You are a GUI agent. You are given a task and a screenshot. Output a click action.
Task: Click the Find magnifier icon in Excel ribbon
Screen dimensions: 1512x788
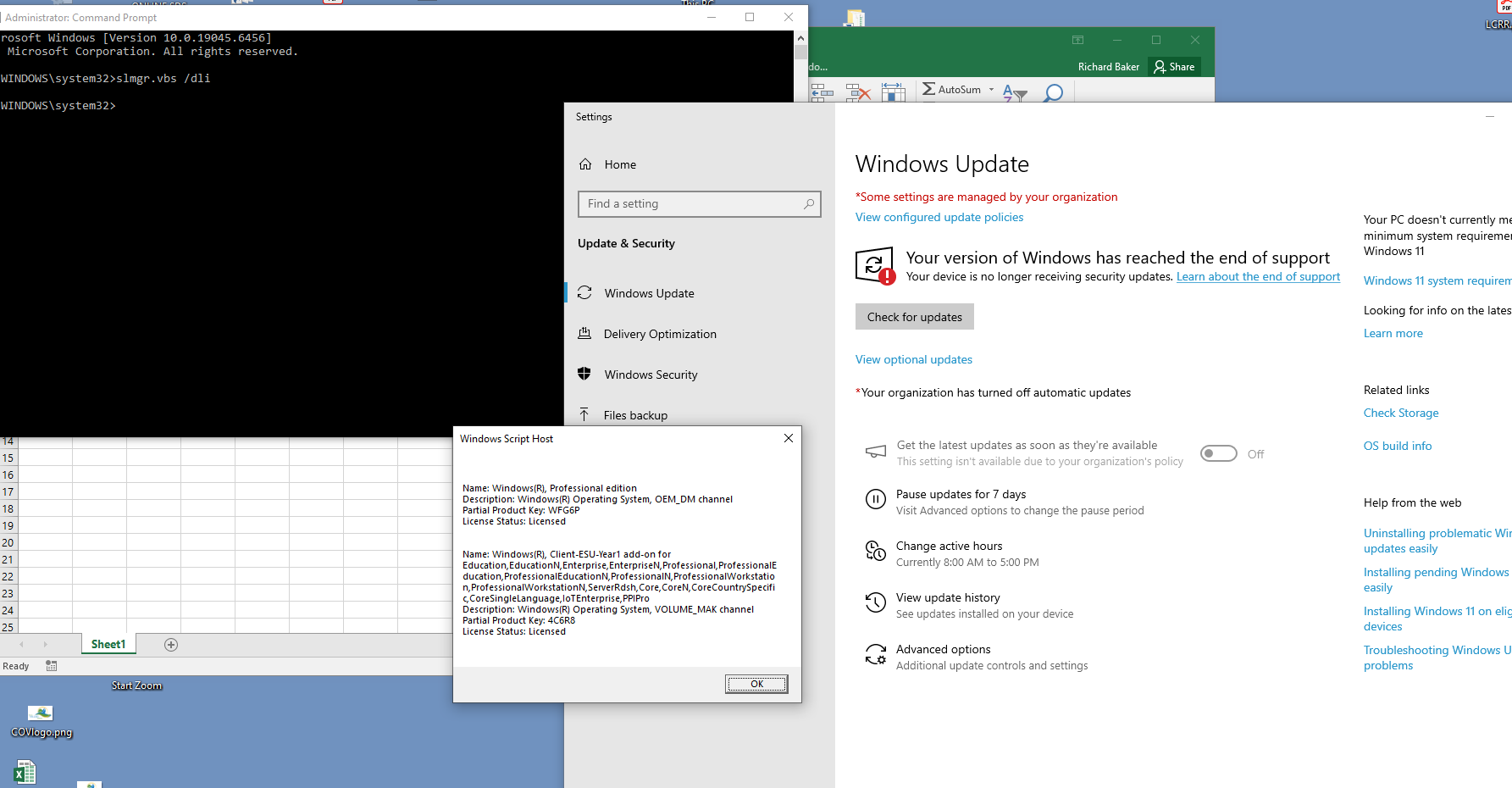(x=1053, y=92)
